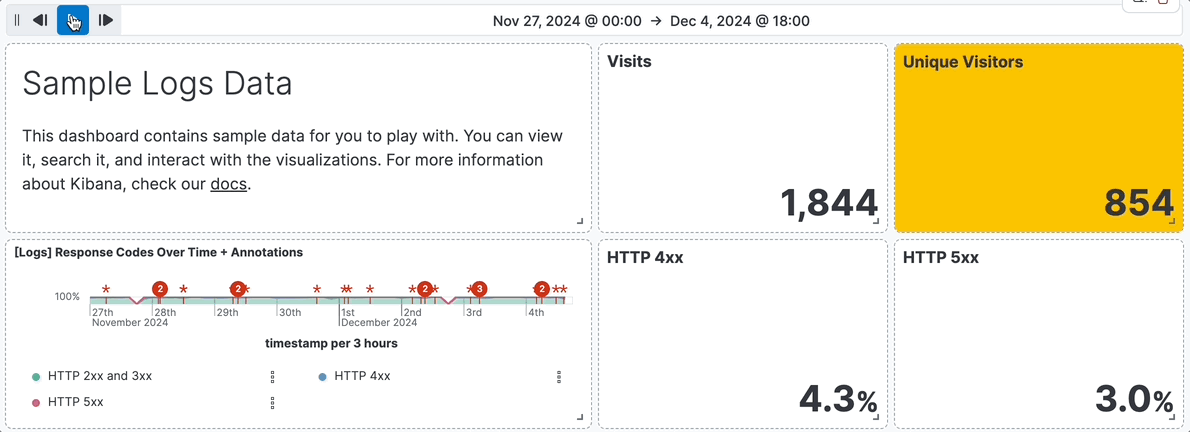Toggle HTTP 5xx legend series
The image size is (1190, 432).
pyautogui.click(x=76, y=403)
